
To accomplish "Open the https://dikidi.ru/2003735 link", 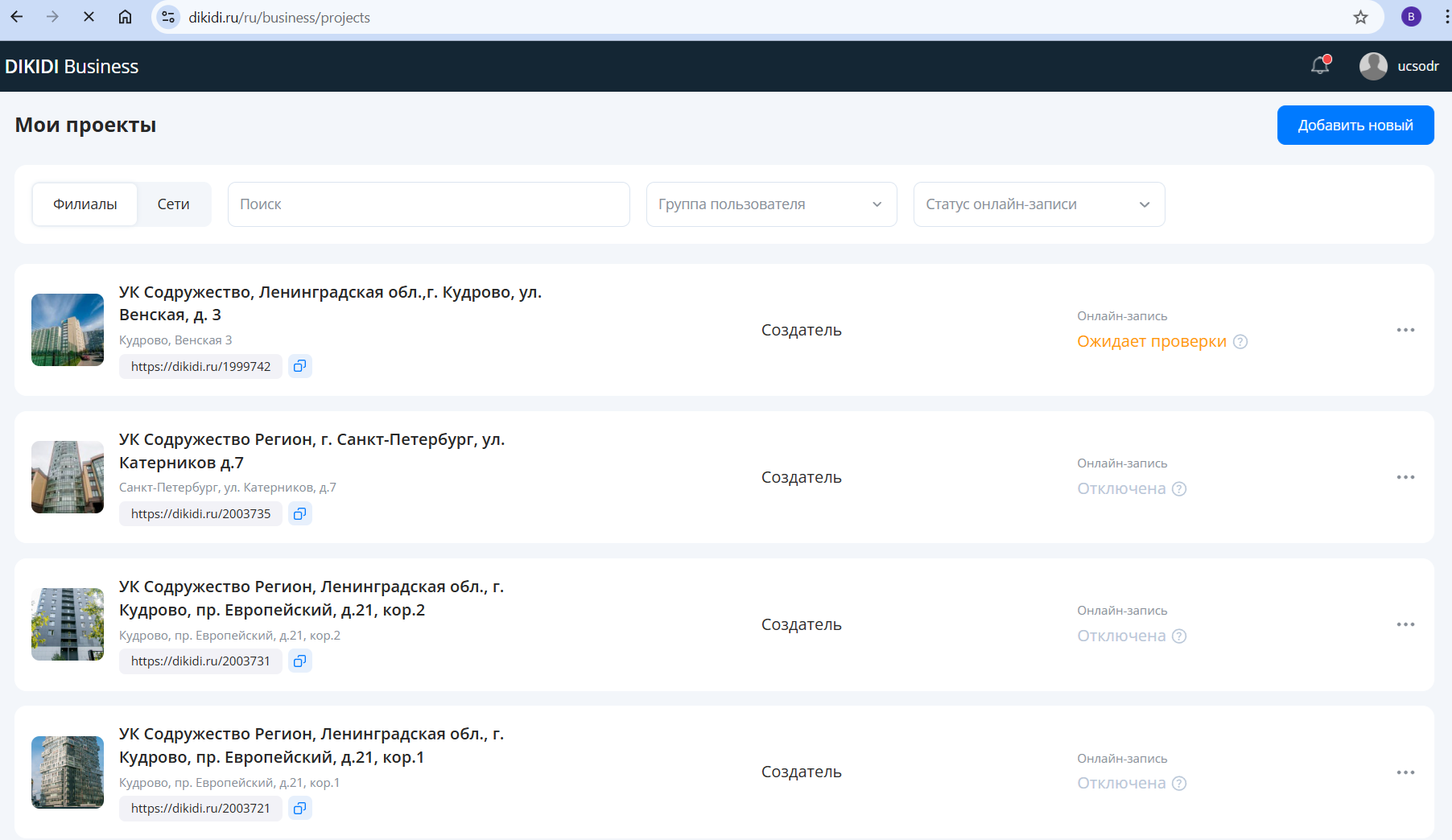I will click(200, 513).
